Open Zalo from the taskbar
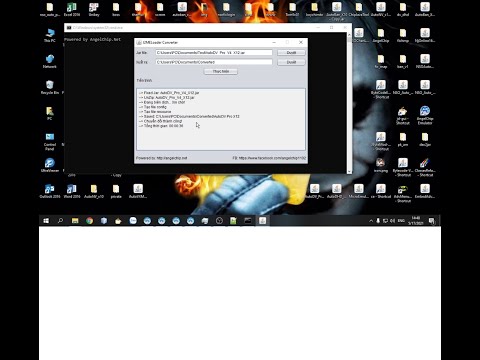 (133, 221)
